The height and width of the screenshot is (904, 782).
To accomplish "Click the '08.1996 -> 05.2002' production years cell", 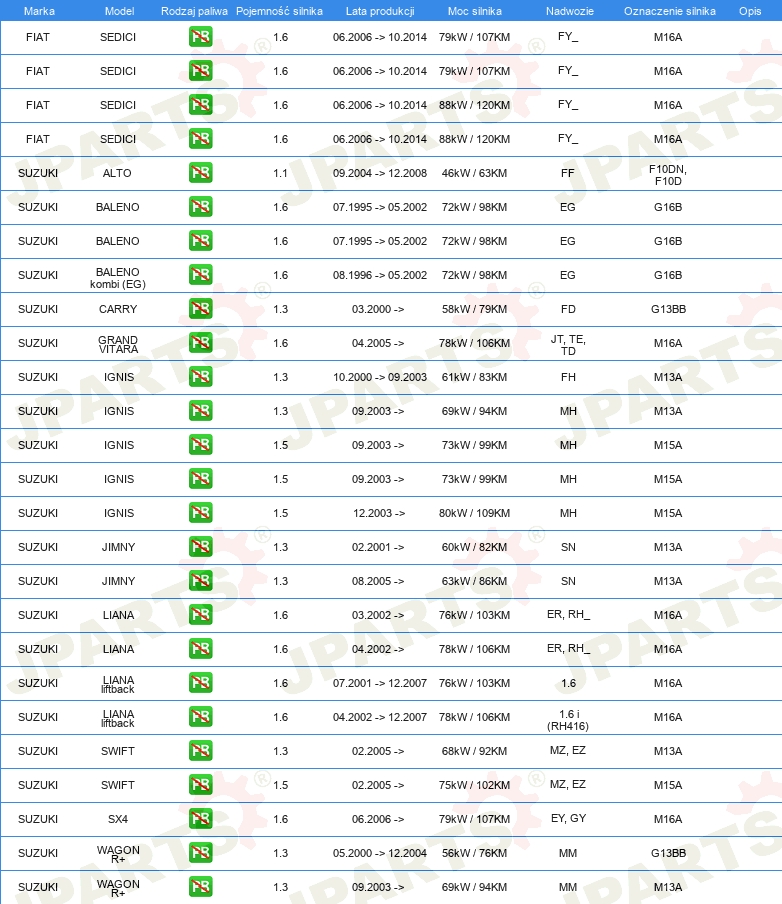I will [x=380, y=275].
